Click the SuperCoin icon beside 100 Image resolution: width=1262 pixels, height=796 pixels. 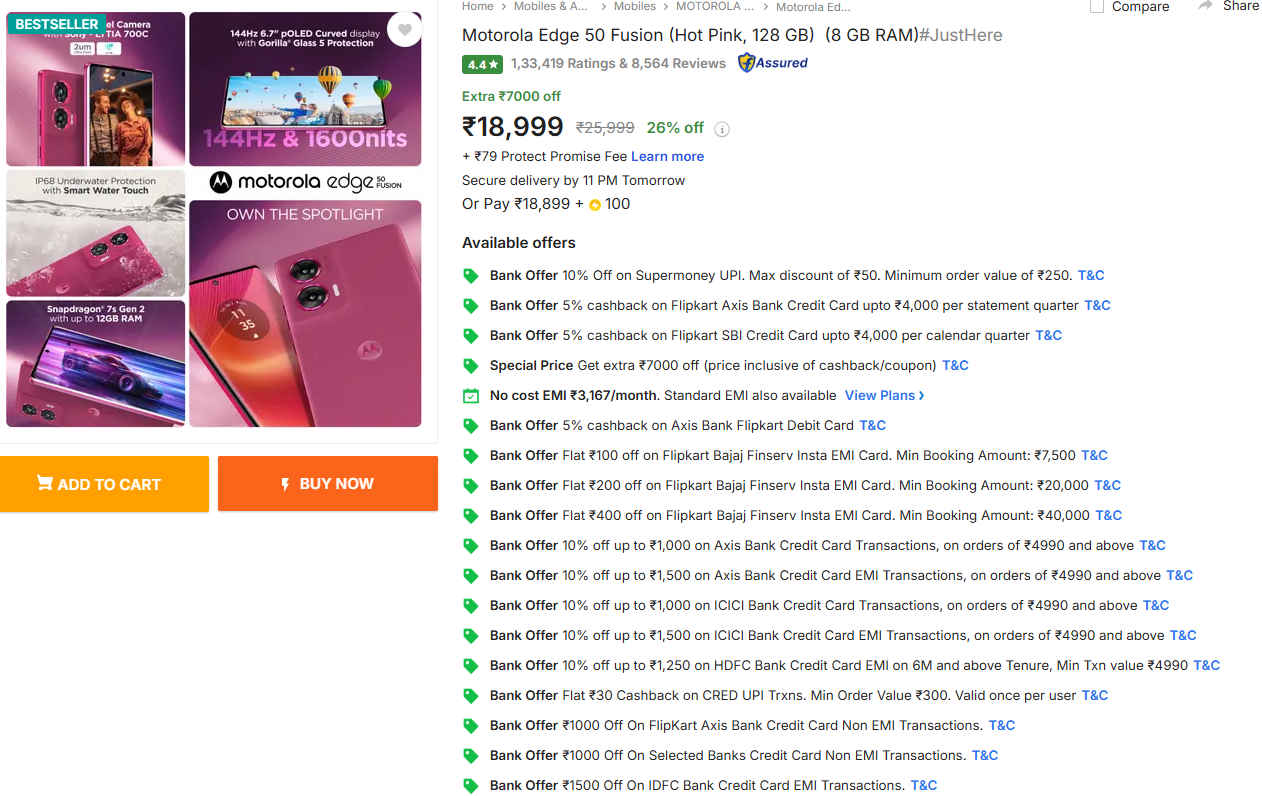tap(595, 205)
